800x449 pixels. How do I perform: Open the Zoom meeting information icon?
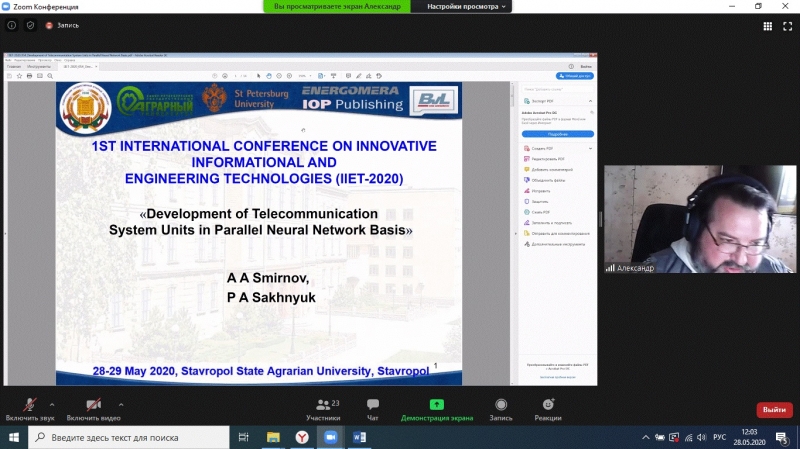(11, 25)
